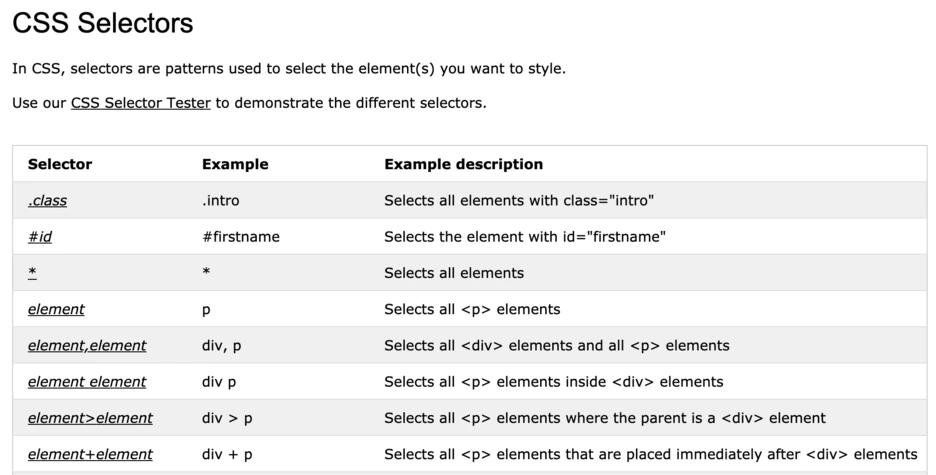
Task: Click the .intro example cell
Action: click(220, 201)
